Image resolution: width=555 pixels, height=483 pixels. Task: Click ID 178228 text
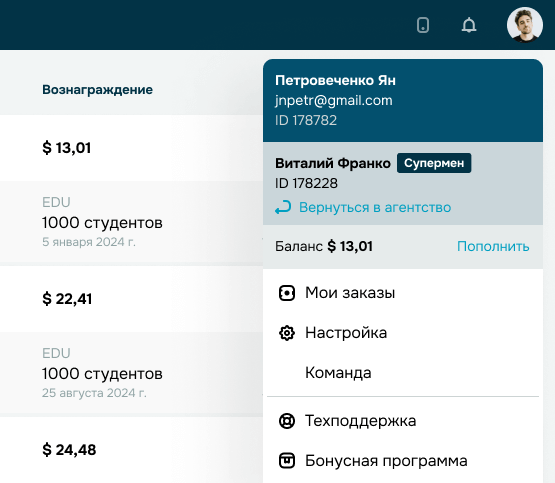[306, 183]
